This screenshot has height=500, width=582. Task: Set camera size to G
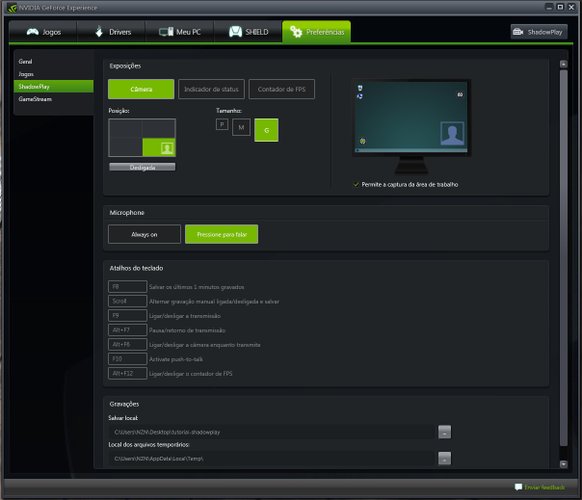pyautogui.click(x=266, y=130)
